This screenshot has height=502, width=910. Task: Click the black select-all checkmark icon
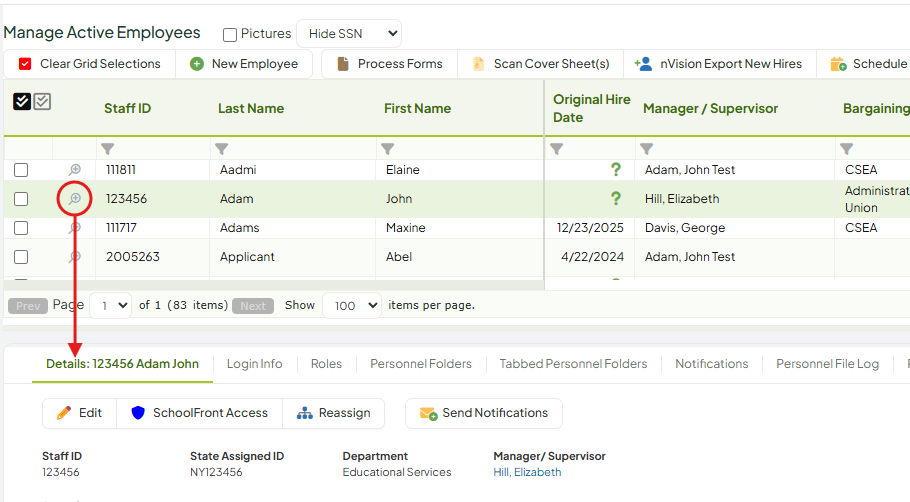21,102
